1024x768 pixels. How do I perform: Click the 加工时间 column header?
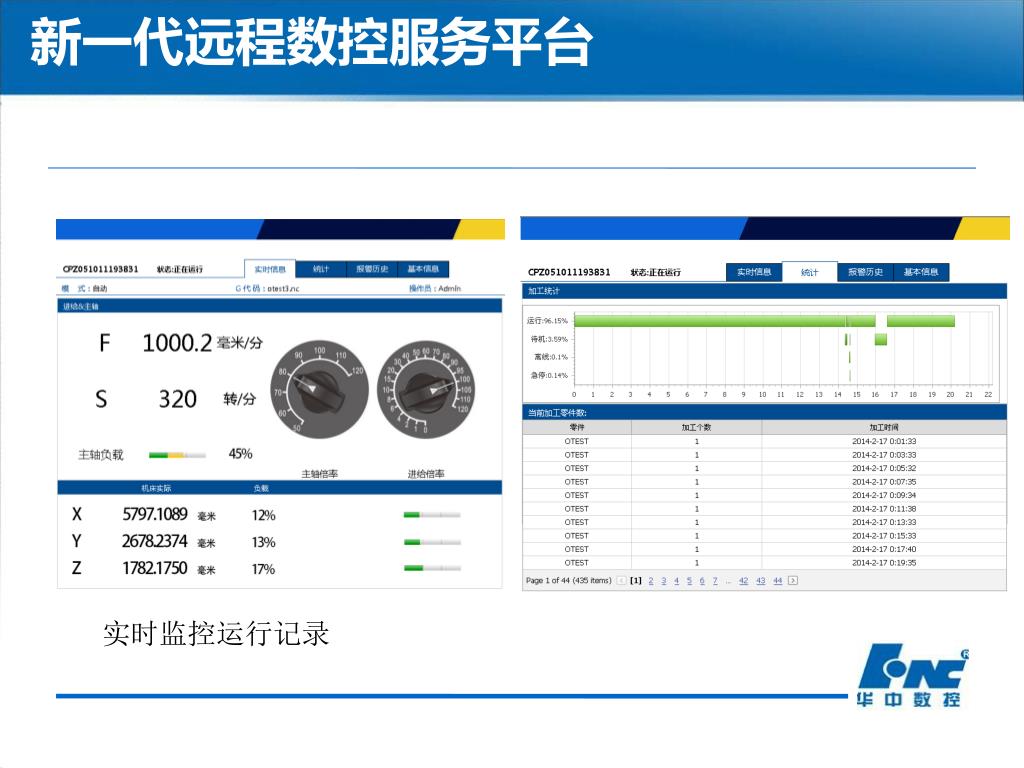(x=884, y=427)
